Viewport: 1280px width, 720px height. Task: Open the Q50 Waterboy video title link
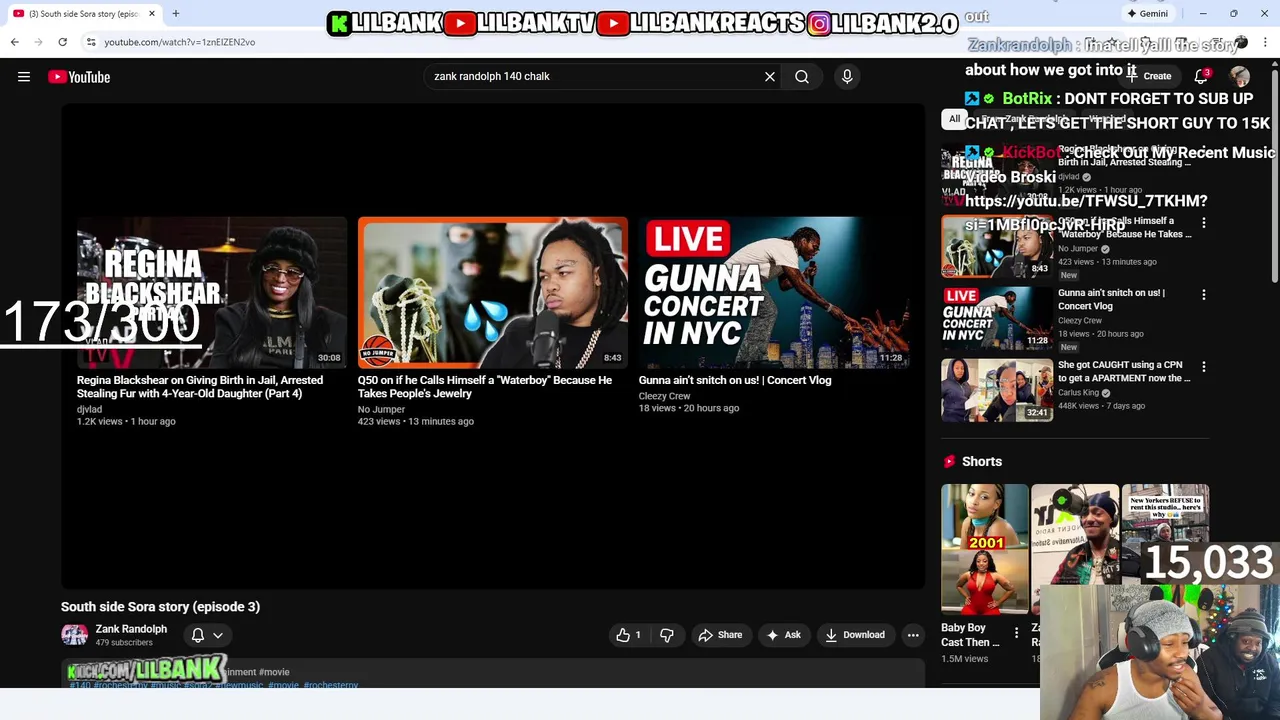[x=485, y=387]
